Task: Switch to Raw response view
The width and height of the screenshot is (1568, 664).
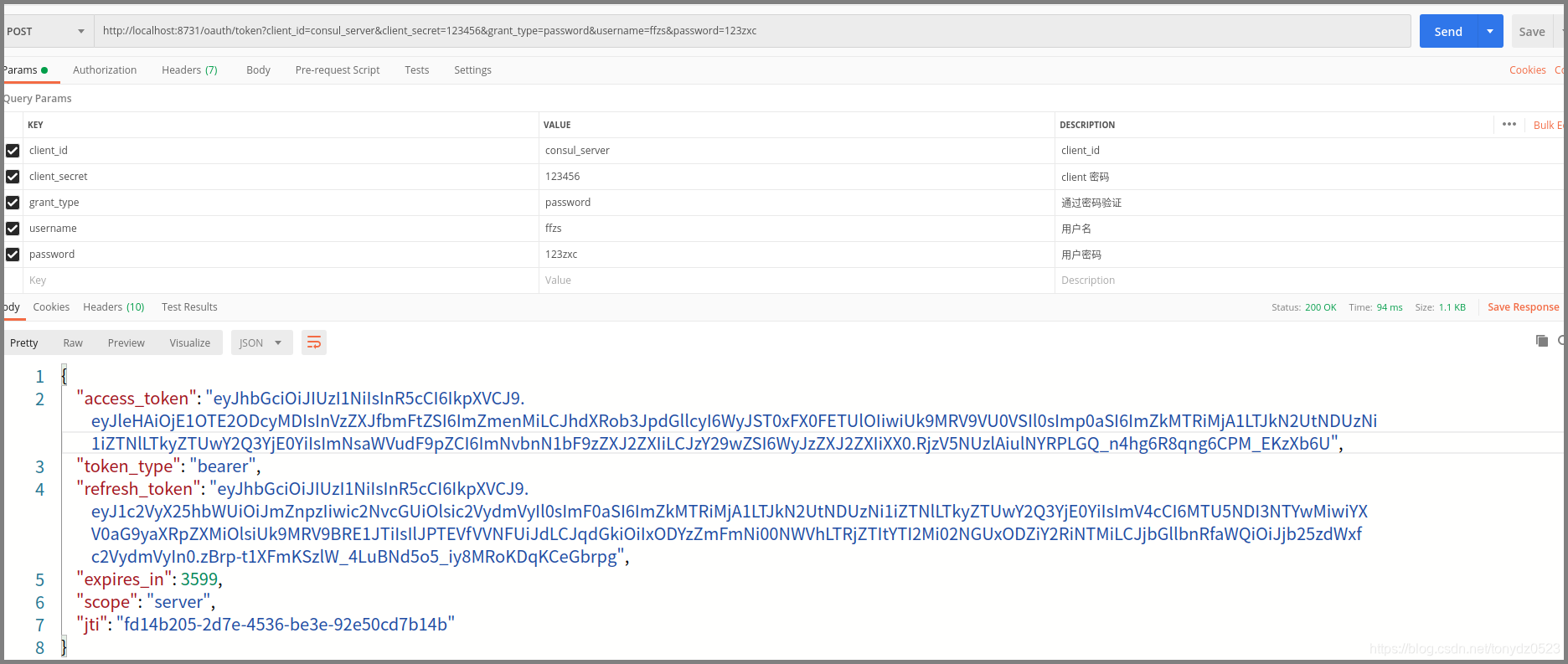Action: [x=73, y=342]
